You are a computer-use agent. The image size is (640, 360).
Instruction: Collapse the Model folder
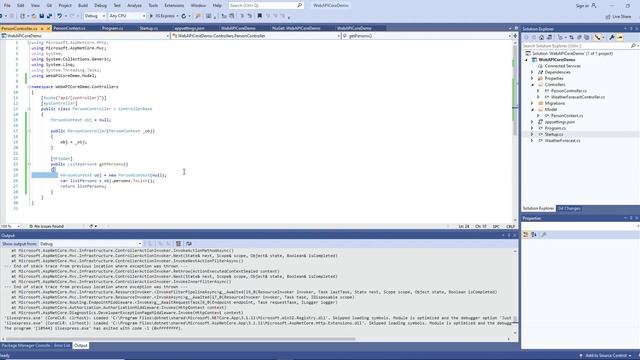pos(532,109)
